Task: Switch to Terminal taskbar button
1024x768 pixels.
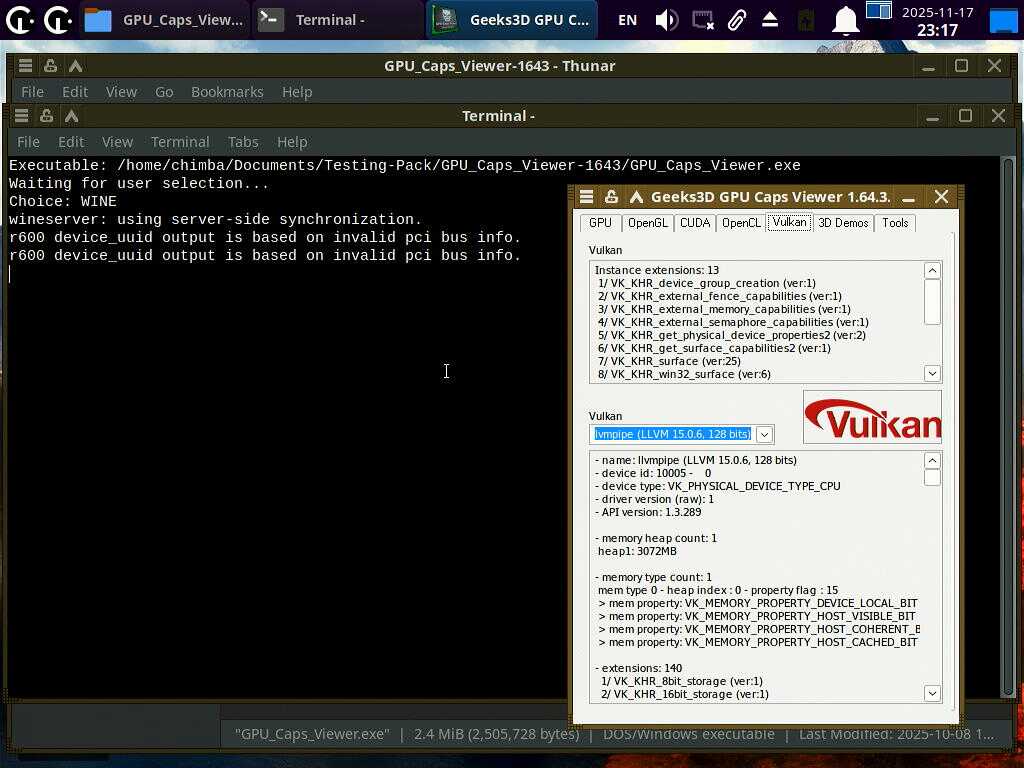Action: [338, 20]
